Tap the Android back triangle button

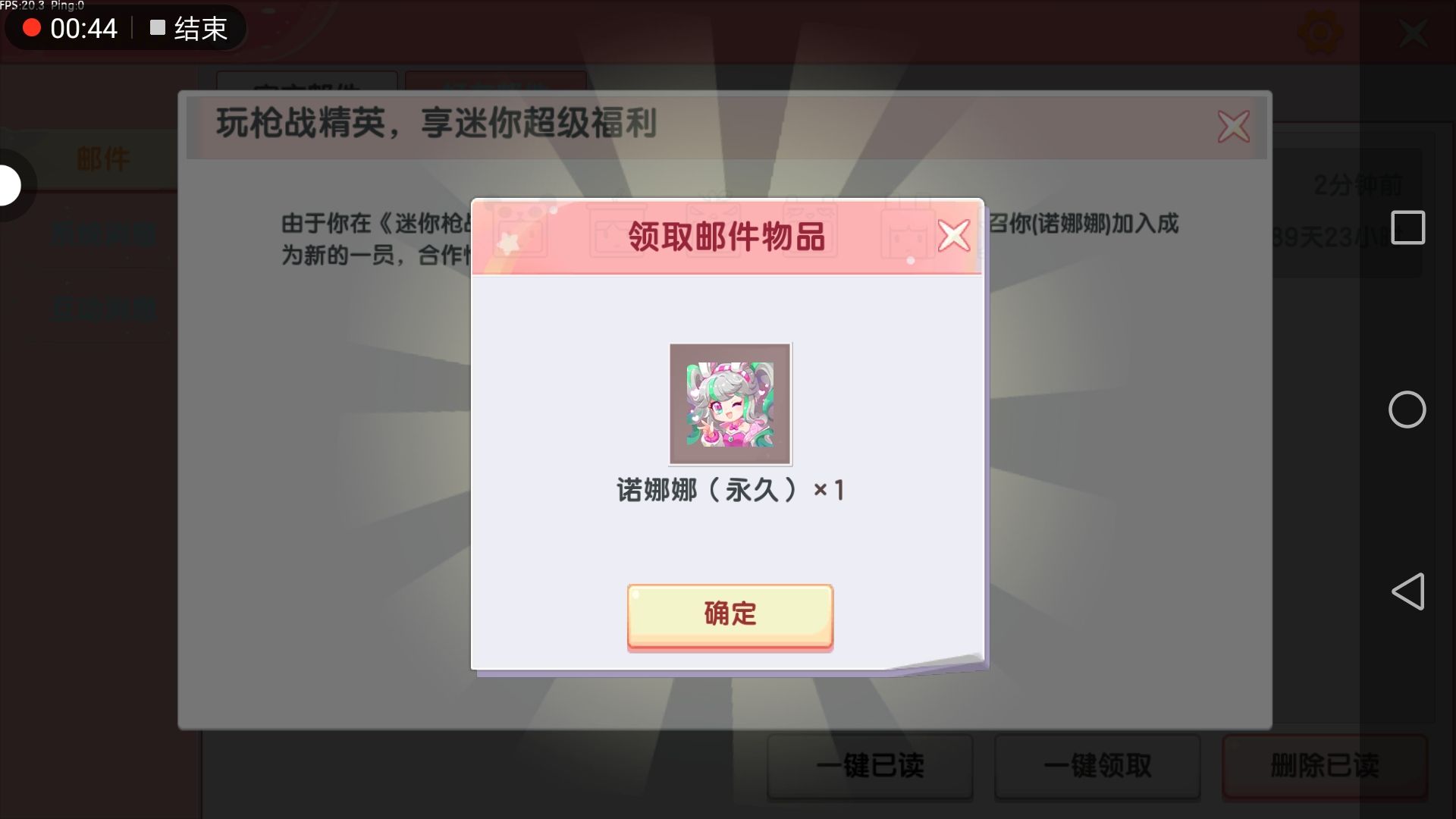click(1408, 591)
